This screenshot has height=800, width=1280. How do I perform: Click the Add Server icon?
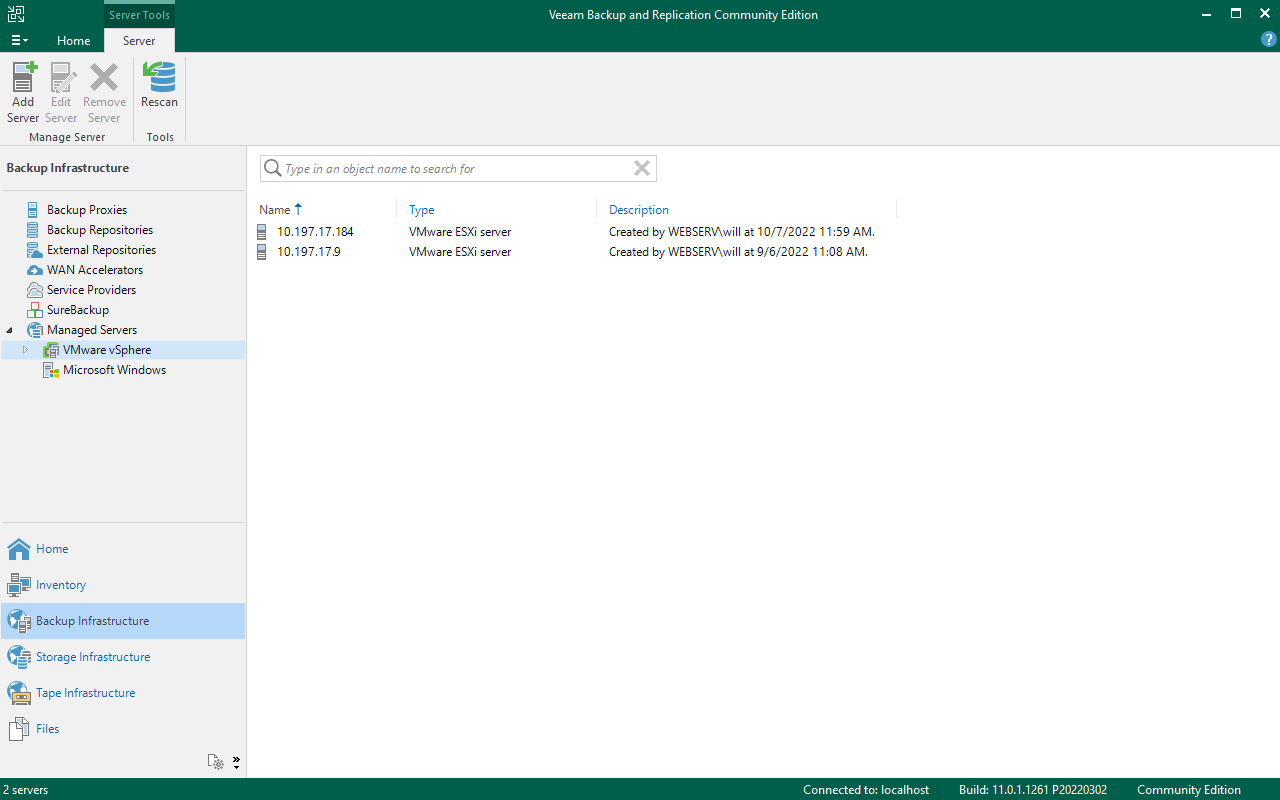[23, 78]
